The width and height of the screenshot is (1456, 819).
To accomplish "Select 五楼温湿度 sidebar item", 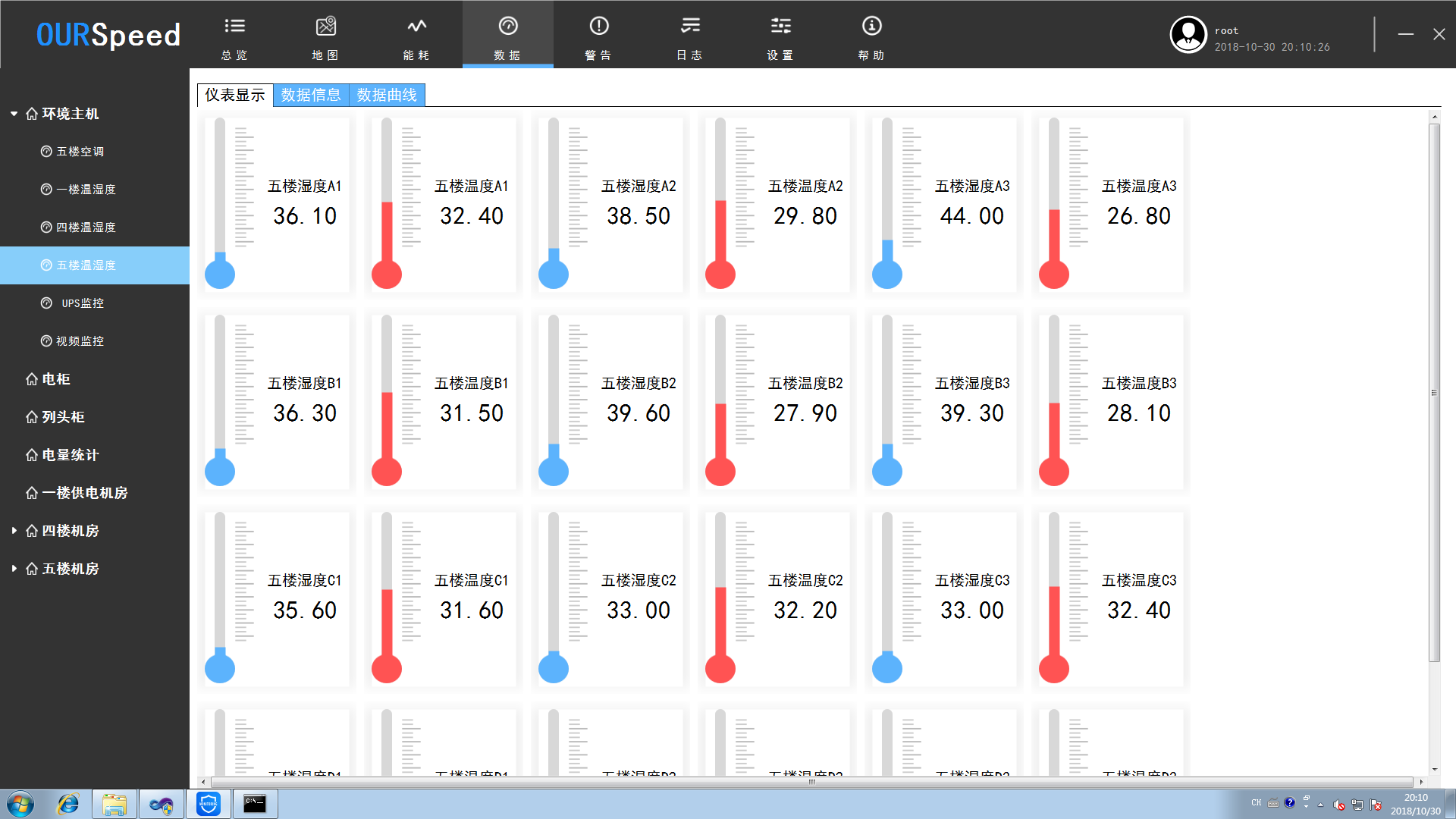I will (93, 264).
